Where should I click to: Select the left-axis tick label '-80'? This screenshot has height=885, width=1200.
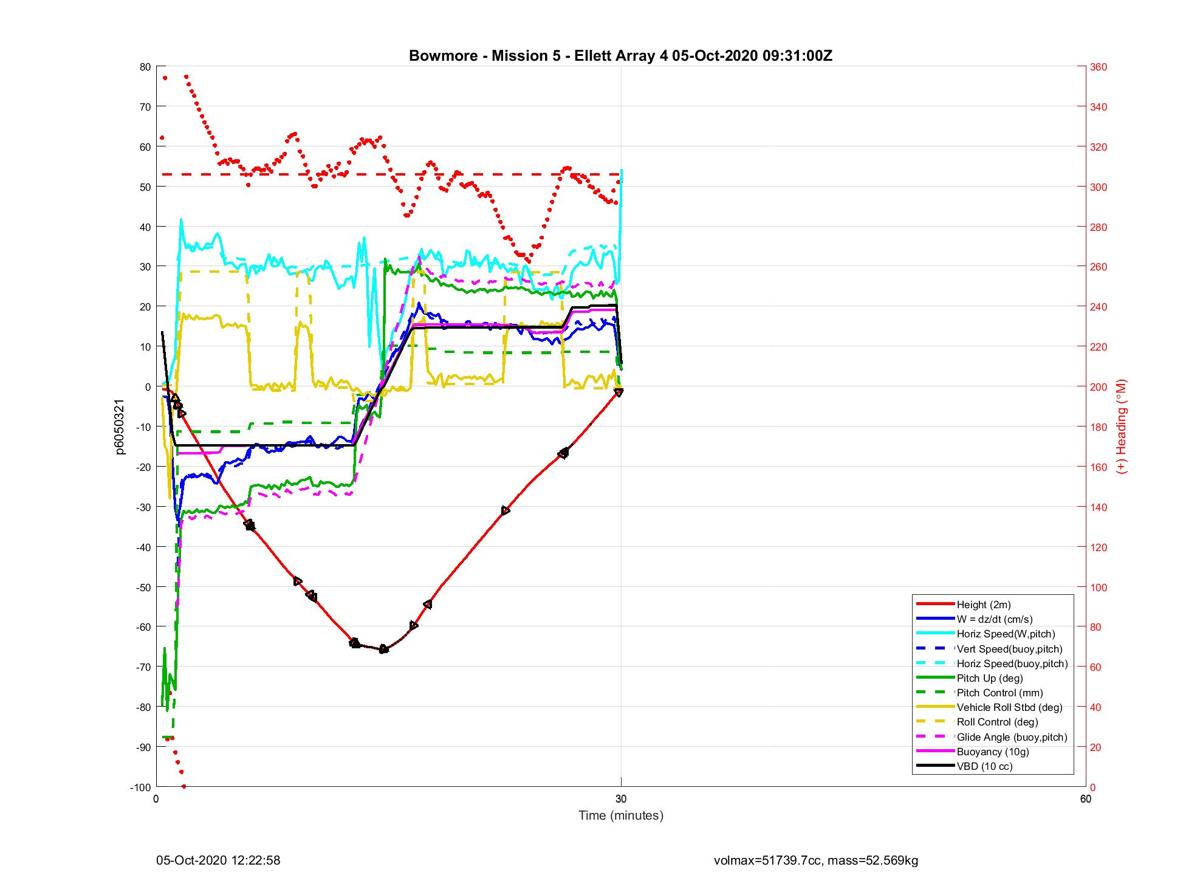(x=144, y=707)
